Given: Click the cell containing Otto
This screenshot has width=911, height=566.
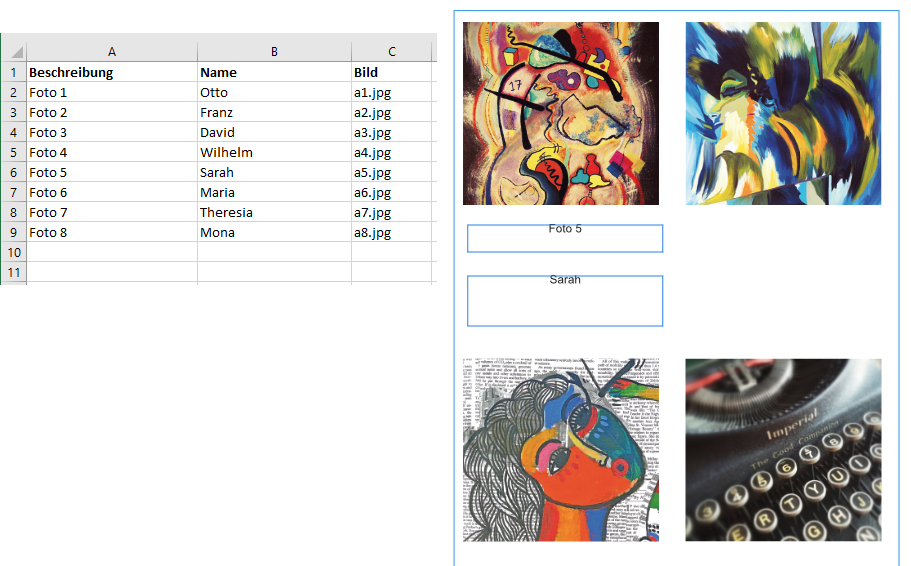Looking at the screenshot, I should 274,92.
